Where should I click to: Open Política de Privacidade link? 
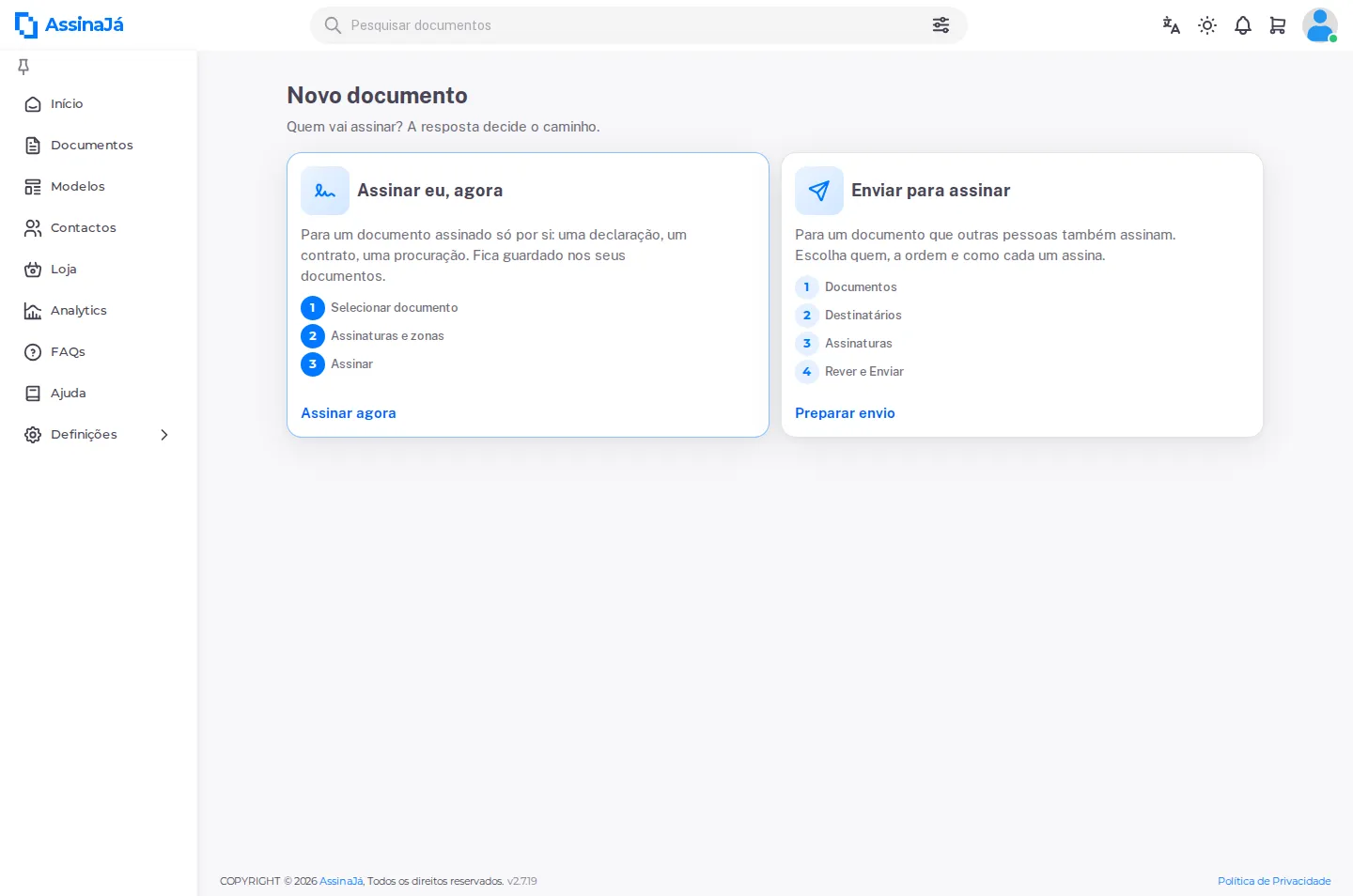pos(1274,881)
